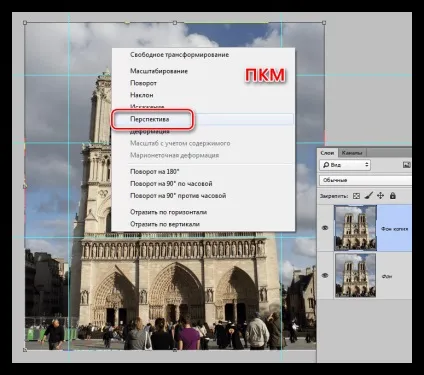Viewport: 424px width, 375px height.
Task: Lock transparent pixels icon
Action: (x=356, y=196)
